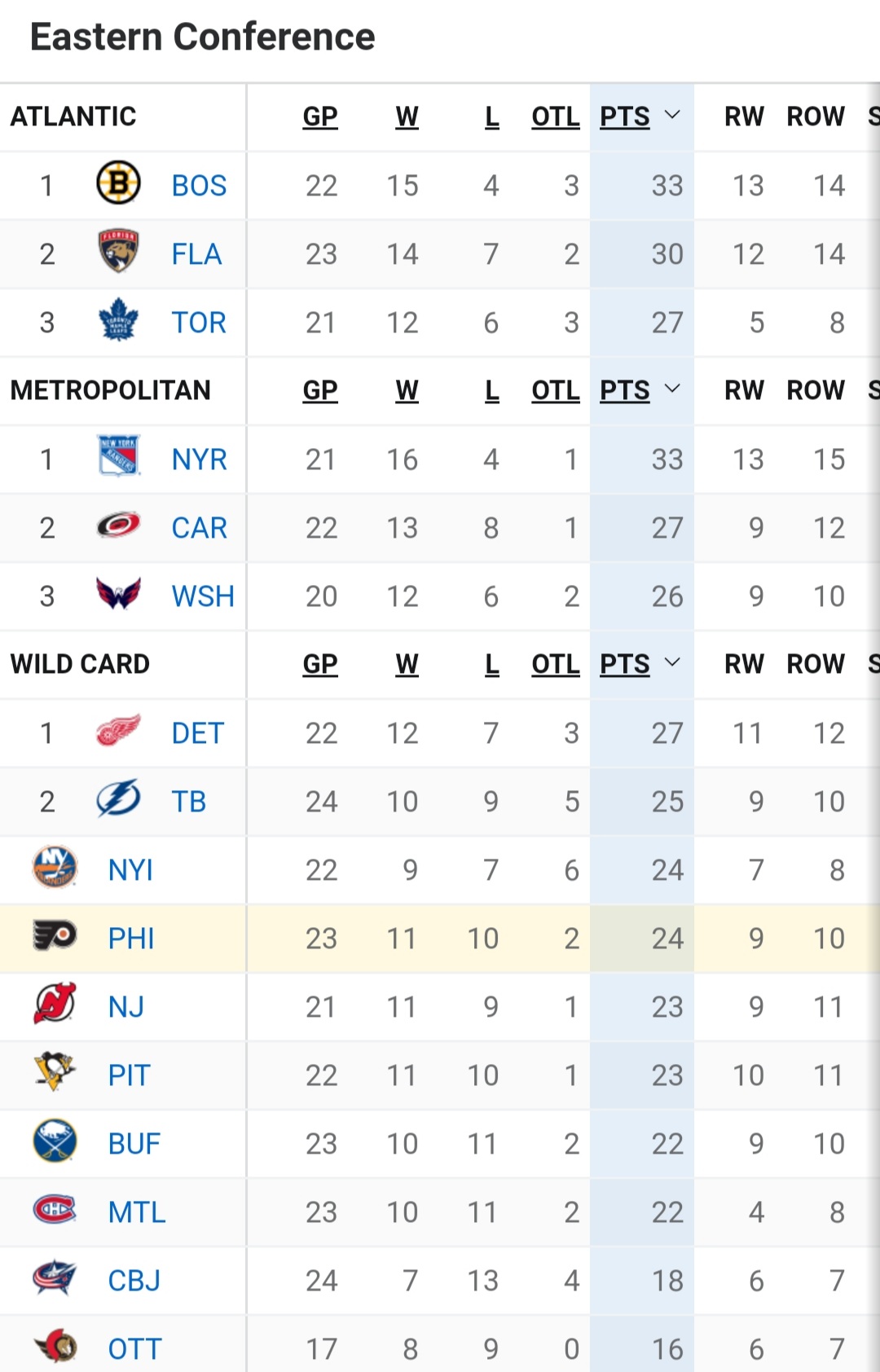The image size is (880, 1372).
Task: Open the NYI team link
Action: coord(130,870)
